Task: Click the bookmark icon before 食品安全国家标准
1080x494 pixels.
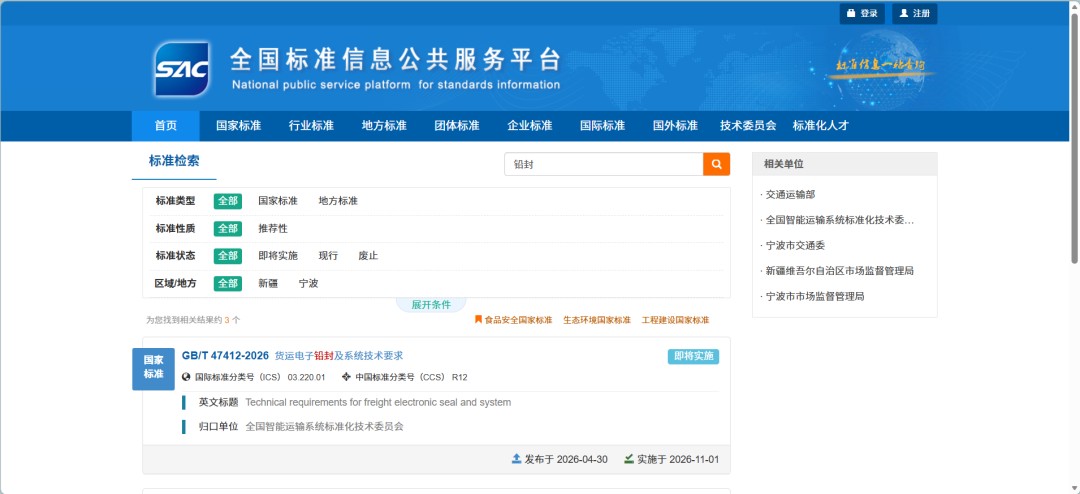Action: tap(478, 320)
